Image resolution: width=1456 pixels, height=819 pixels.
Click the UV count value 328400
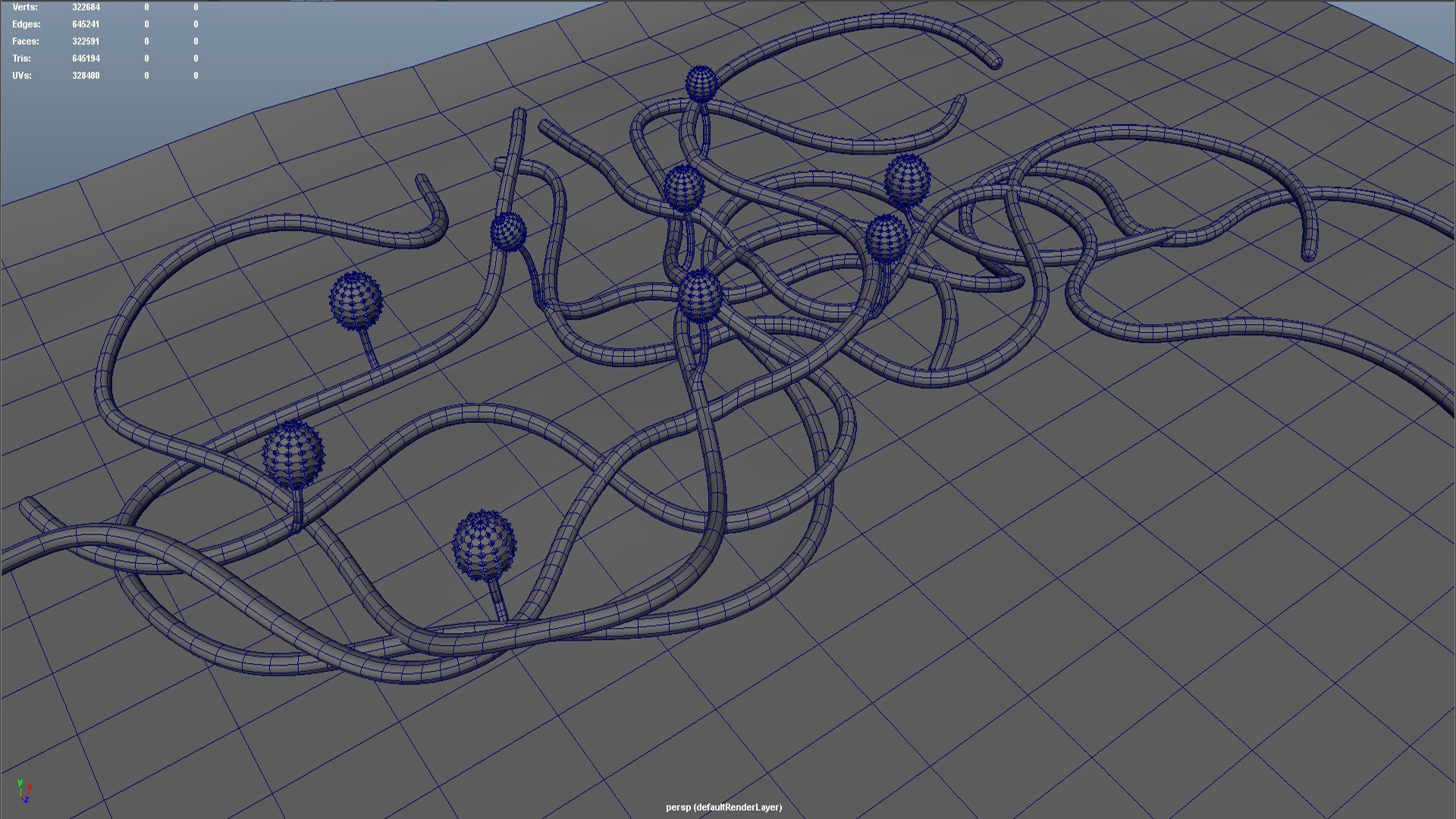pyautogui.click(x=86, y=76)
